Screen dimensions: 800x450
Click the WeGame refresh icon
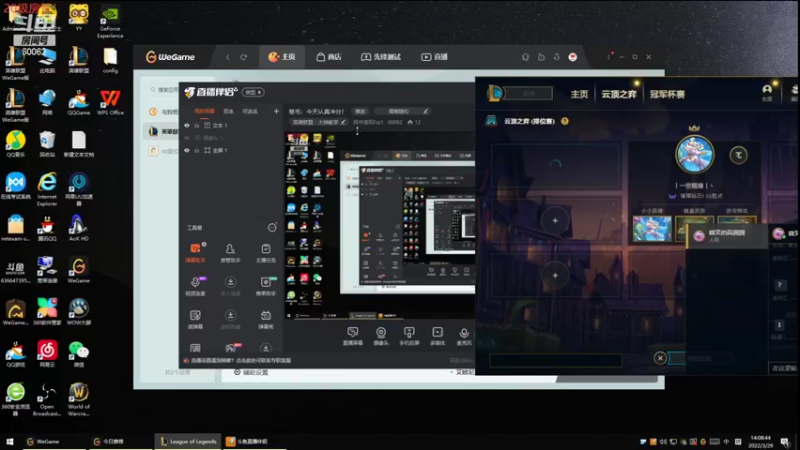pos(244,57)
